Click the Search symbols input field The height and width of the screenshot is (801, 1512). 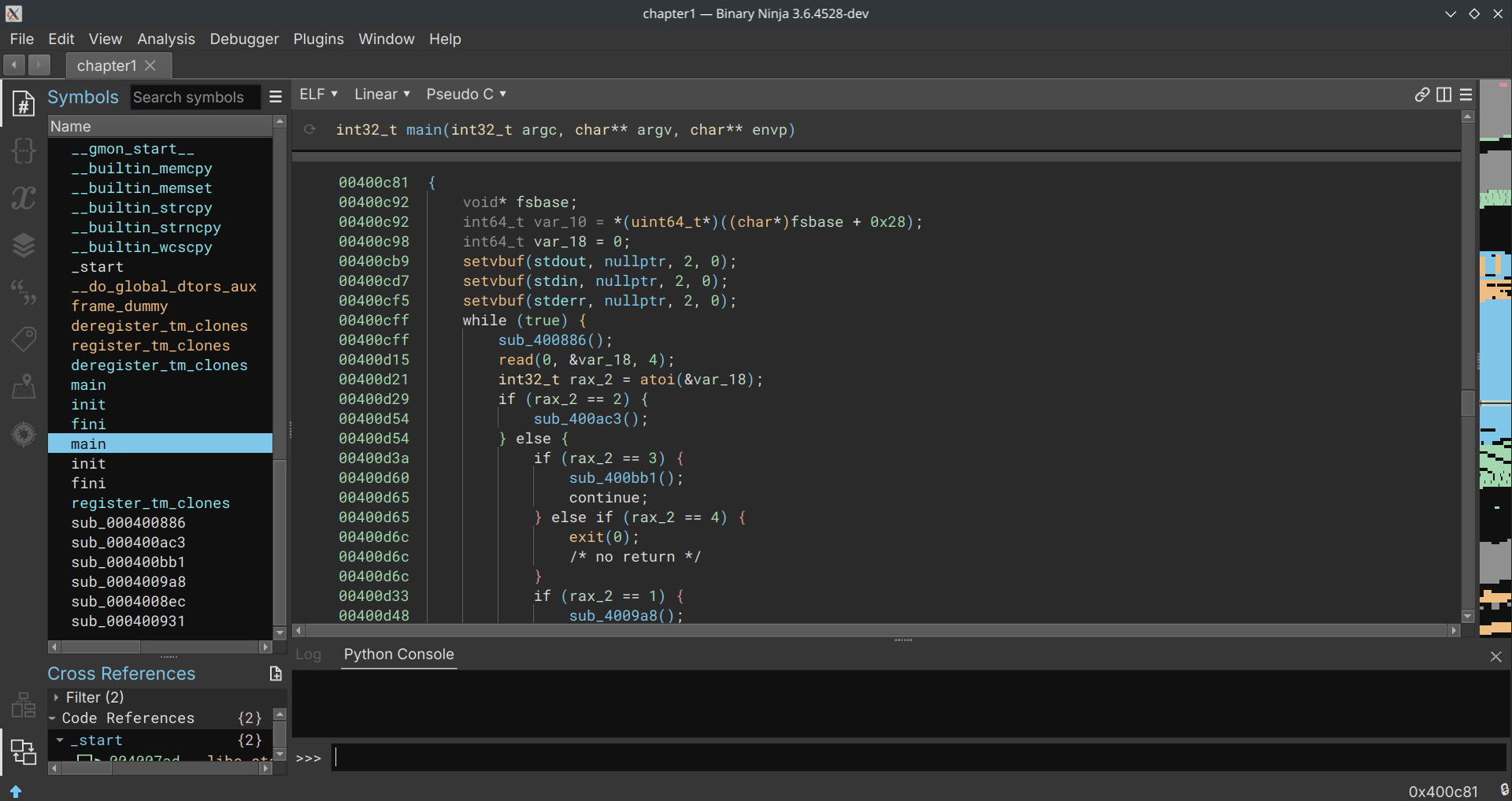click(x=195, y=98)
